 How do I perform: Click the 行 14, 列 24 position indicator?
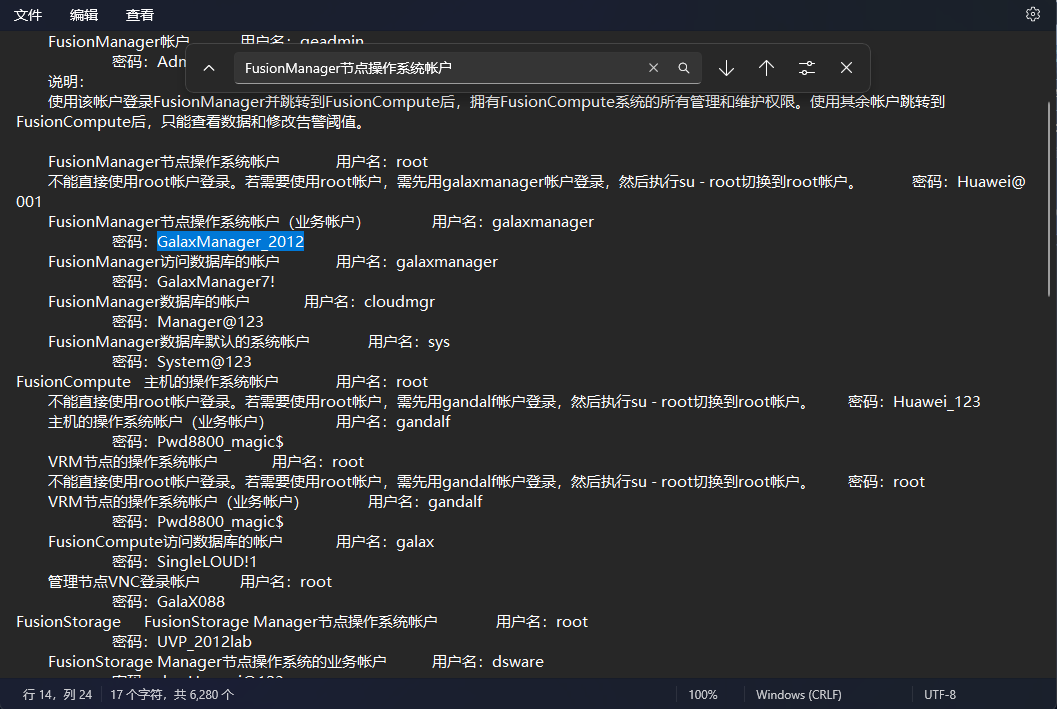57,694
